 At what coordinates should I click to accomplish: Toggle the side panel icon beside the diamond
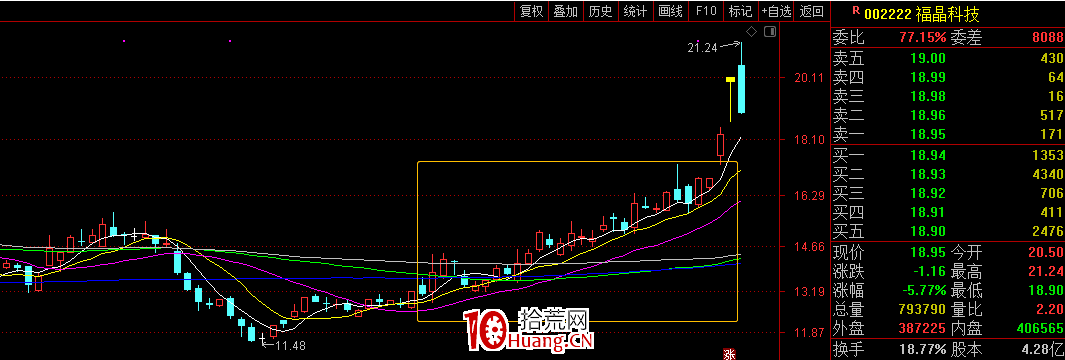click(x=770, y=32)
